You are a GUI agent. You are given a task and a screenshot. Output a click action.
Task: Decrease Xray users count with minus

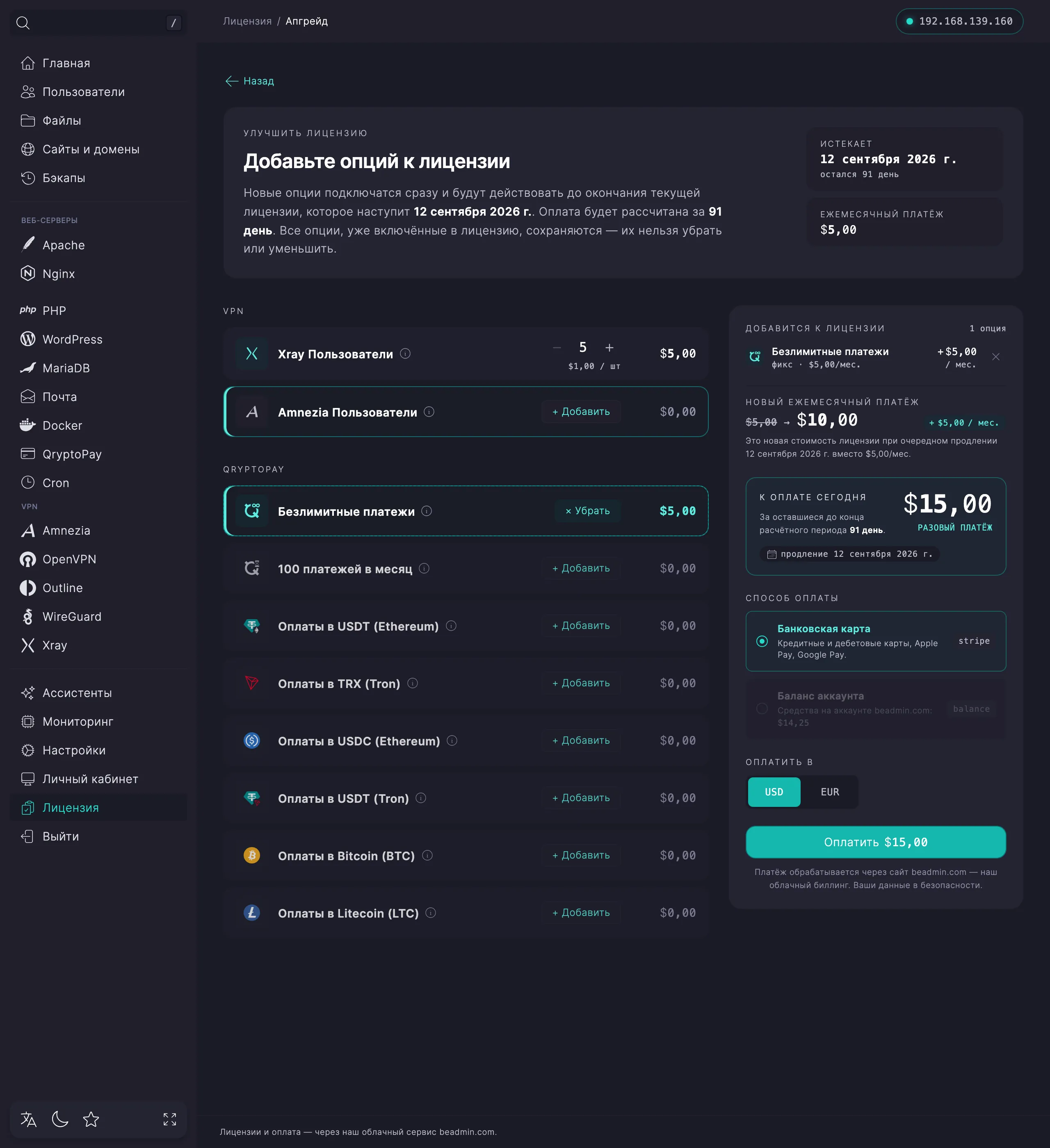click(x=557, y=347)
